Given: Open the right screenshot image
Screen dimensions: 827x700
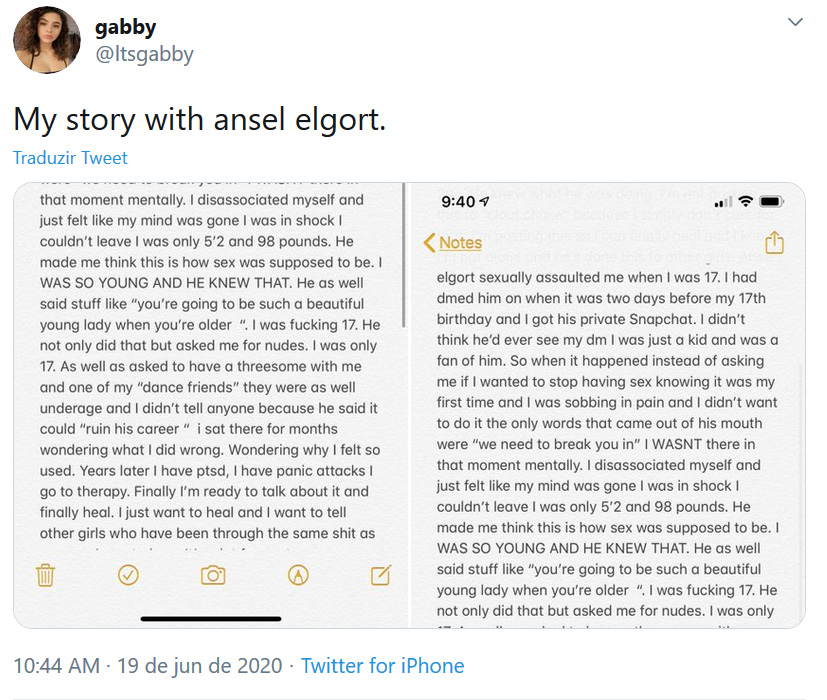Looking at the screenshot, I should tap(608, 405).
